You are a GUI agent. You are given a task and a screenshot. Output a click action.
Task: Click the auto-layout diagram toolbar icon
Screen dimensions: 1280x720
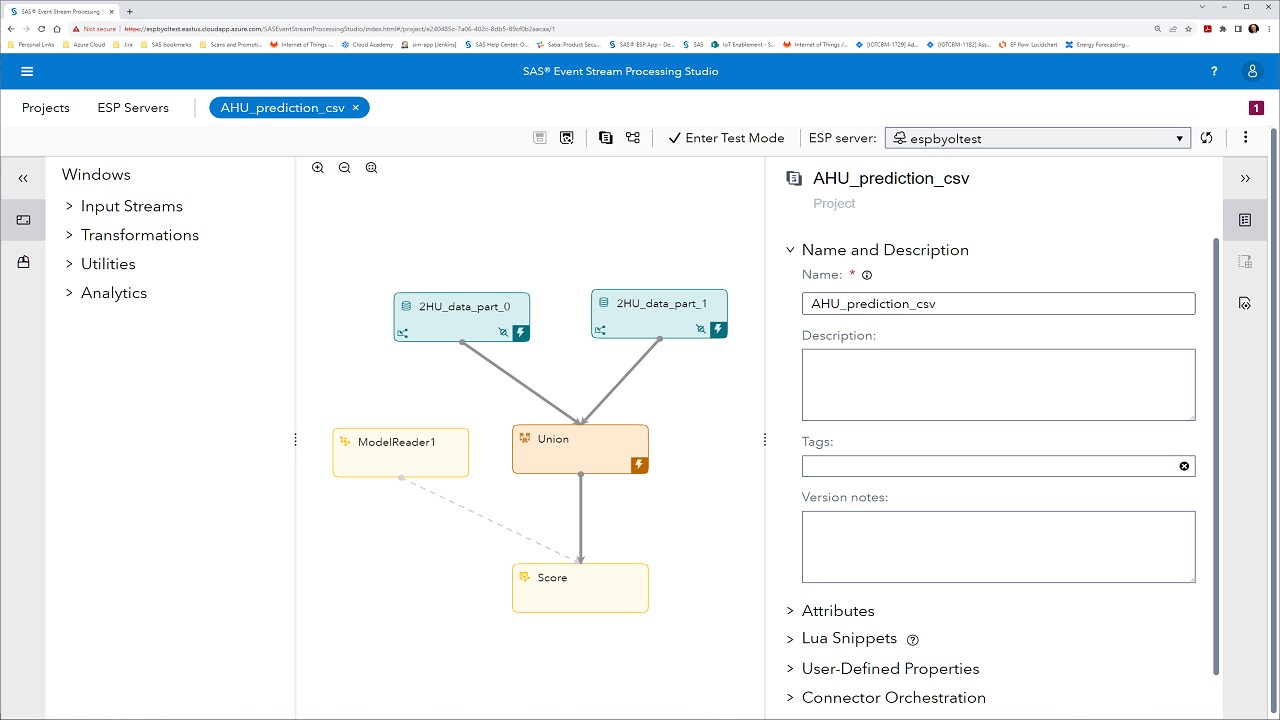coord(633,138)
